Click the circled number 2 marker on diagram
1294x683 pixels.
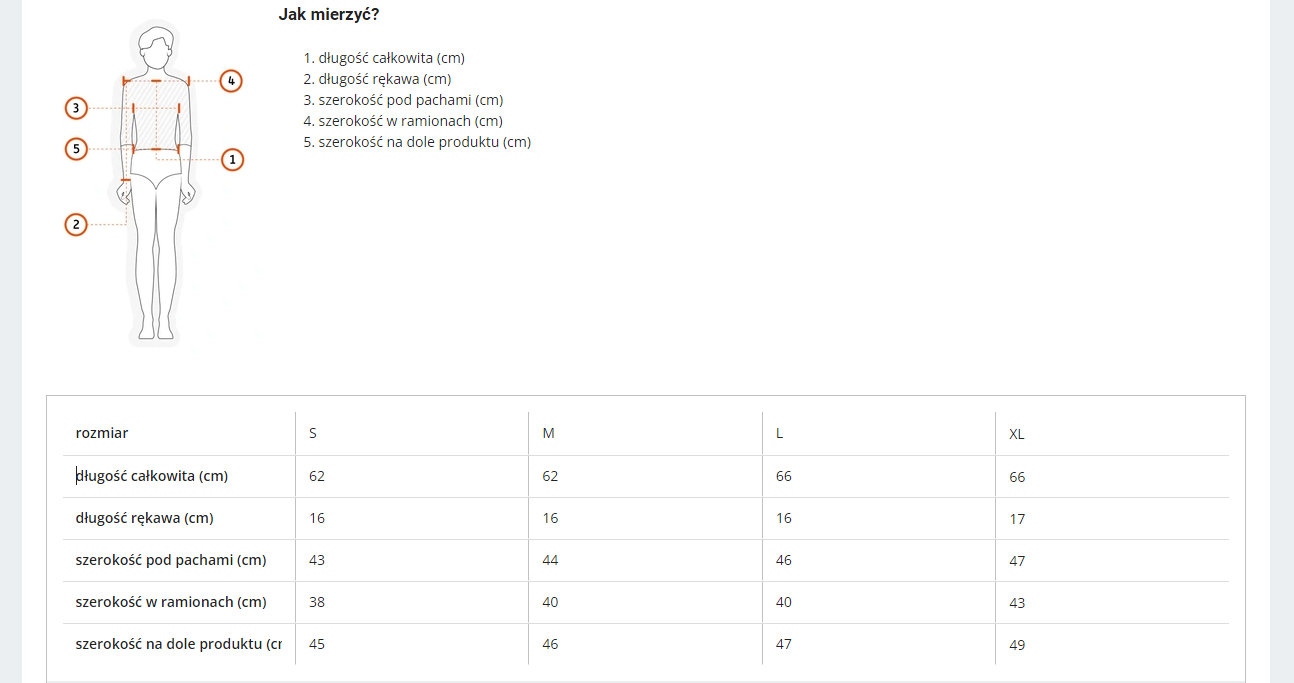click(76, 225)
